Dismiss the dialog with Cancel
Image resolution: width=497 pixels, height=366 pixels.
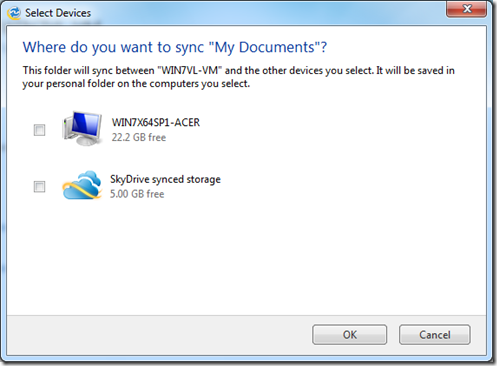pos(435,334)
